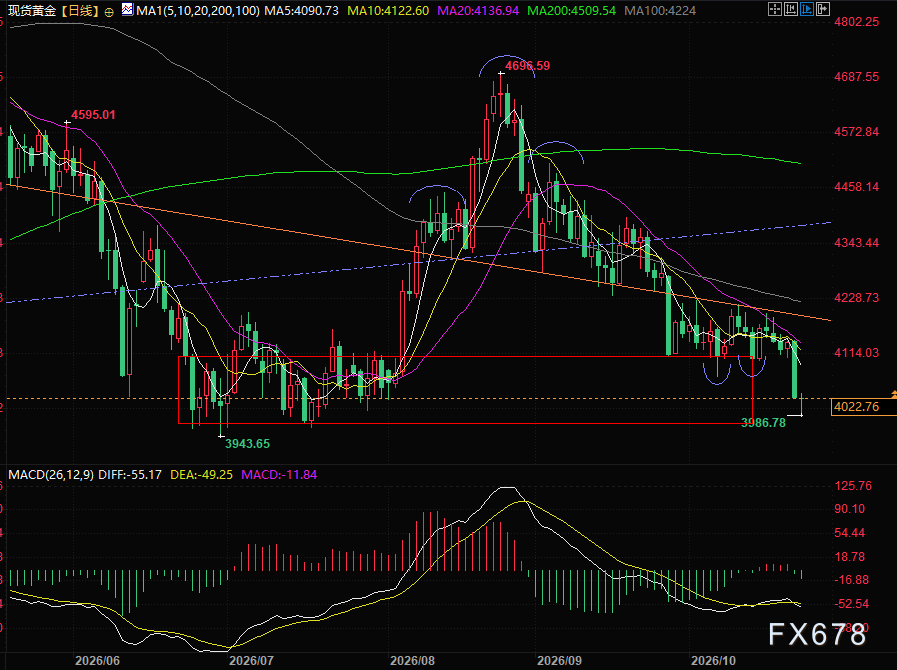Click the 4595.01 price label
Screen dimensions: 897x670
pos(93,114)
